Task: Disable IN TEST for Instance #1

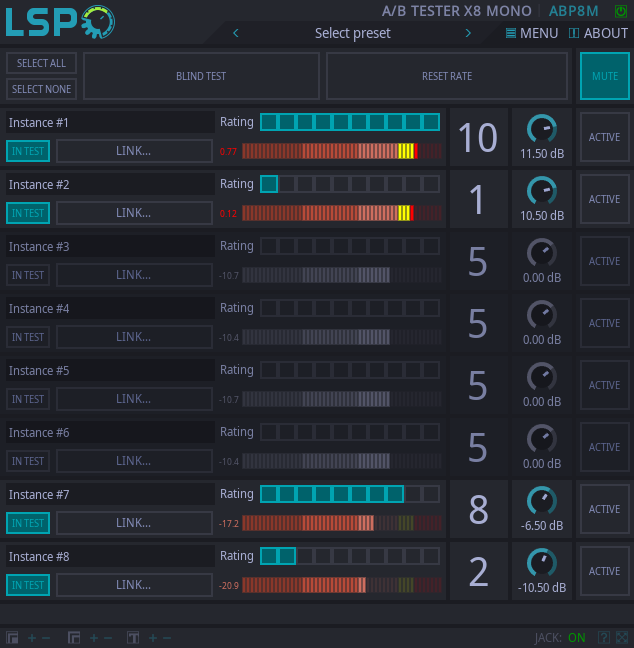Action: [x=28, y=151]
